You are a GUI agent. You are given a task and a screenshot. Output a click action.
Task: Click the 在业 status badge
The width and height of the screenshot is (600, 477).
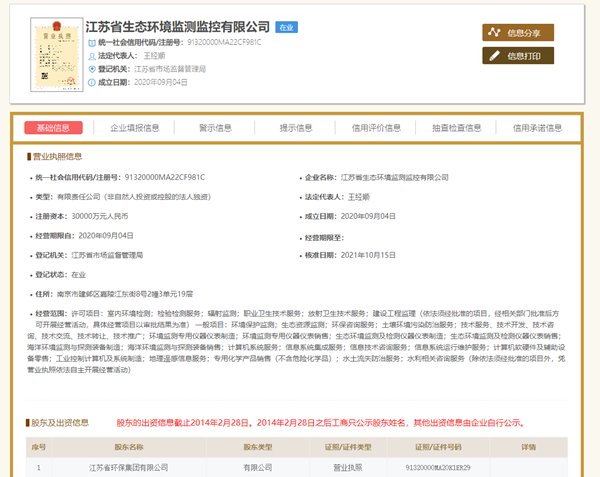coord(286,27)
